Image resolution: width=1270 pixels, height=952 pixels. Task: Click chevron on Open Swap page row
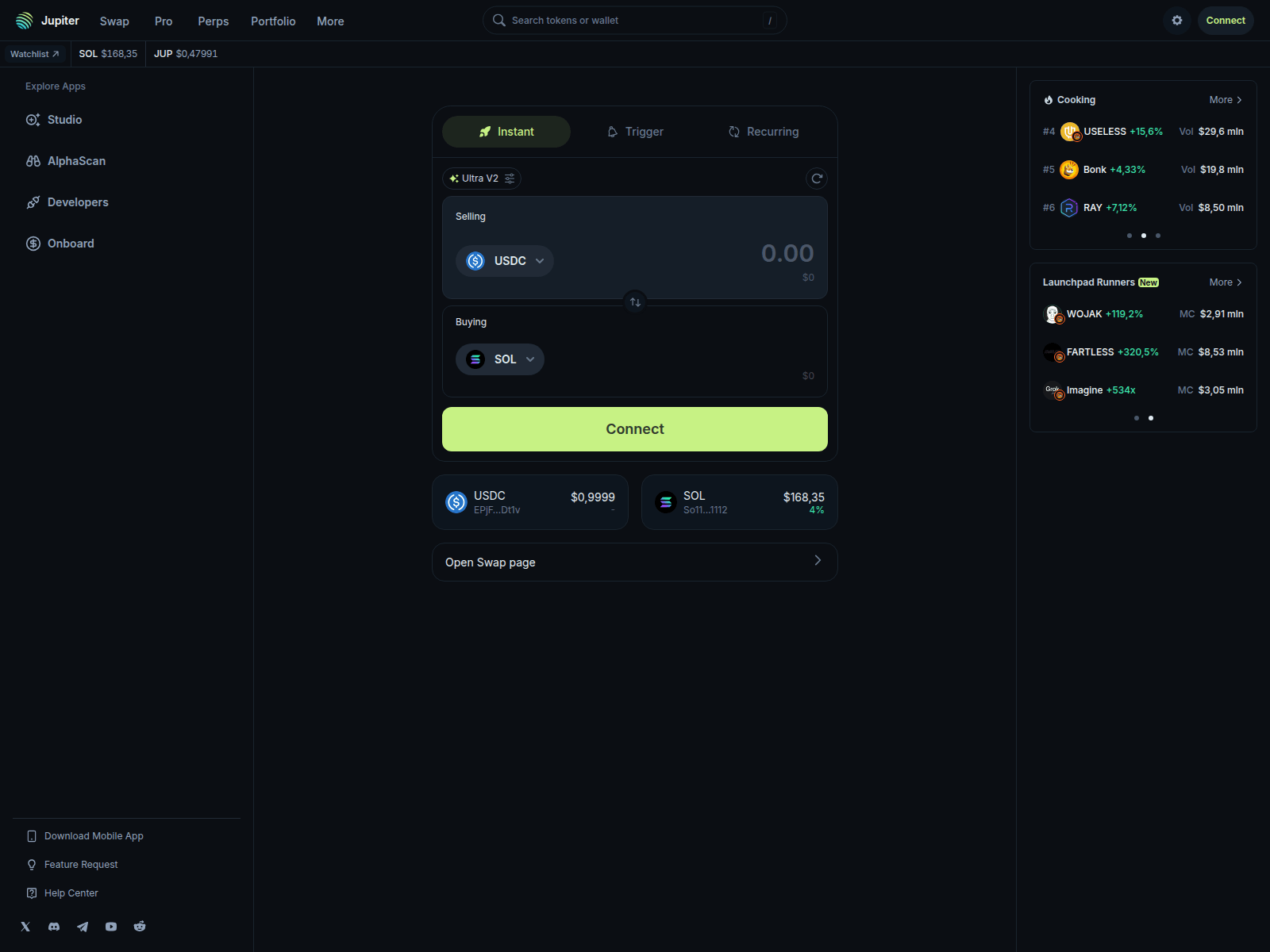pos(818,561)
